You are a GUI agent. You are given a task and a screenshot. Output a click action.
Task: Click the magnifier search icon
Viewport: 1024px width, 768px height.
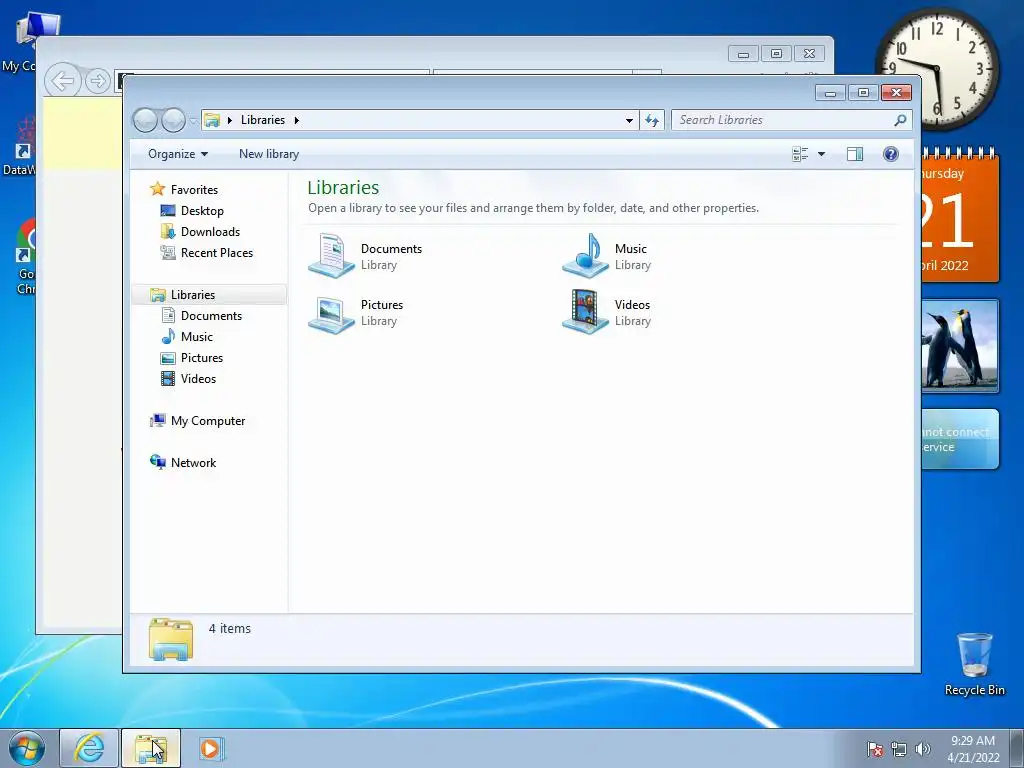coord(901,120)
